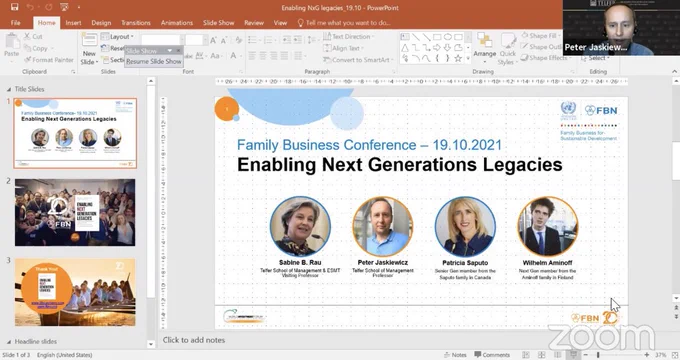Click the Format Painter button

(49, 60)
